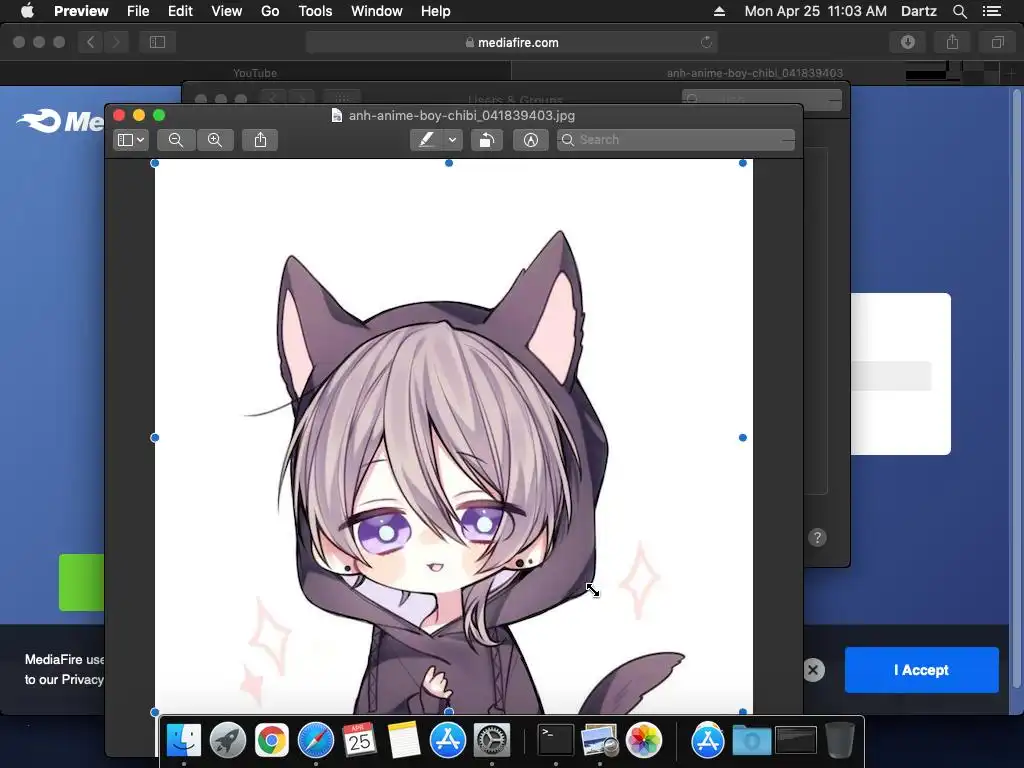Click the Safari page scrollbar at right edge

tap(1016, 389)
